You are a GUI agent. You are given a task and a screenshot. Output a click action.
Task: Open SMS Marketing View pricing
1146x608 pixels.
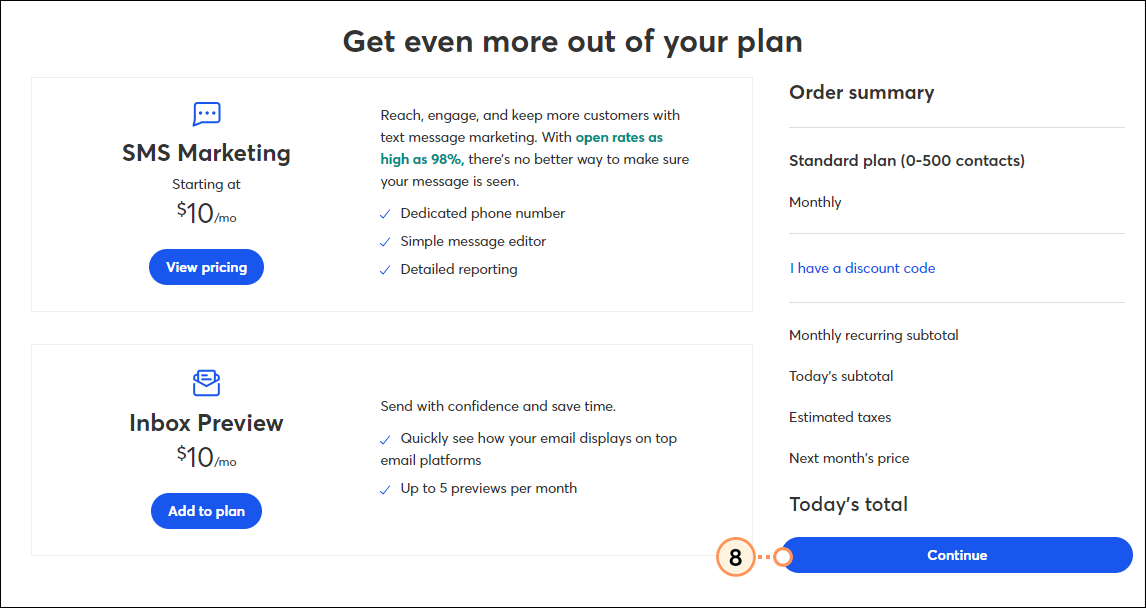[x=206, y=267]
